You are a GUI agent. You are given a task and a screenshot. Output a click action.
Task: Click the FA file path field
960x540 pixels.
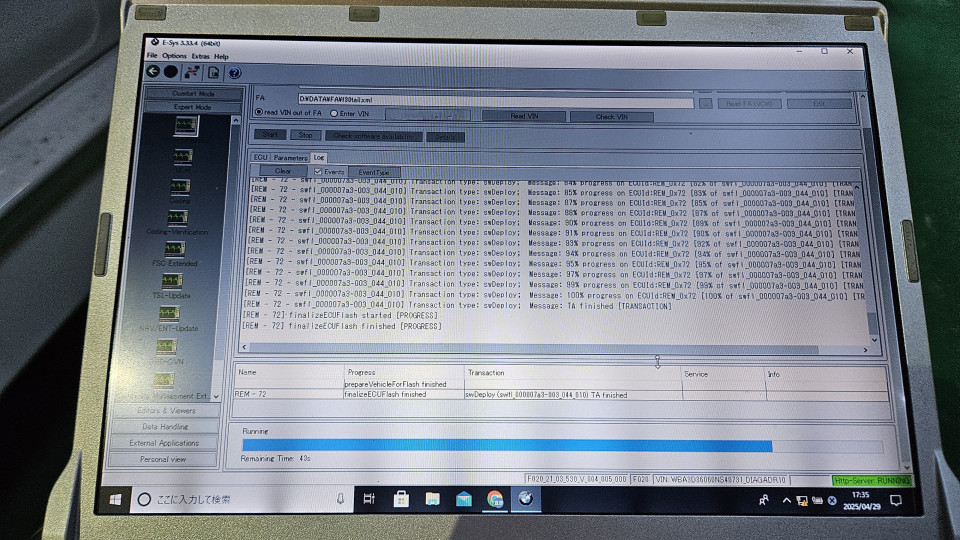click(495, 100)
